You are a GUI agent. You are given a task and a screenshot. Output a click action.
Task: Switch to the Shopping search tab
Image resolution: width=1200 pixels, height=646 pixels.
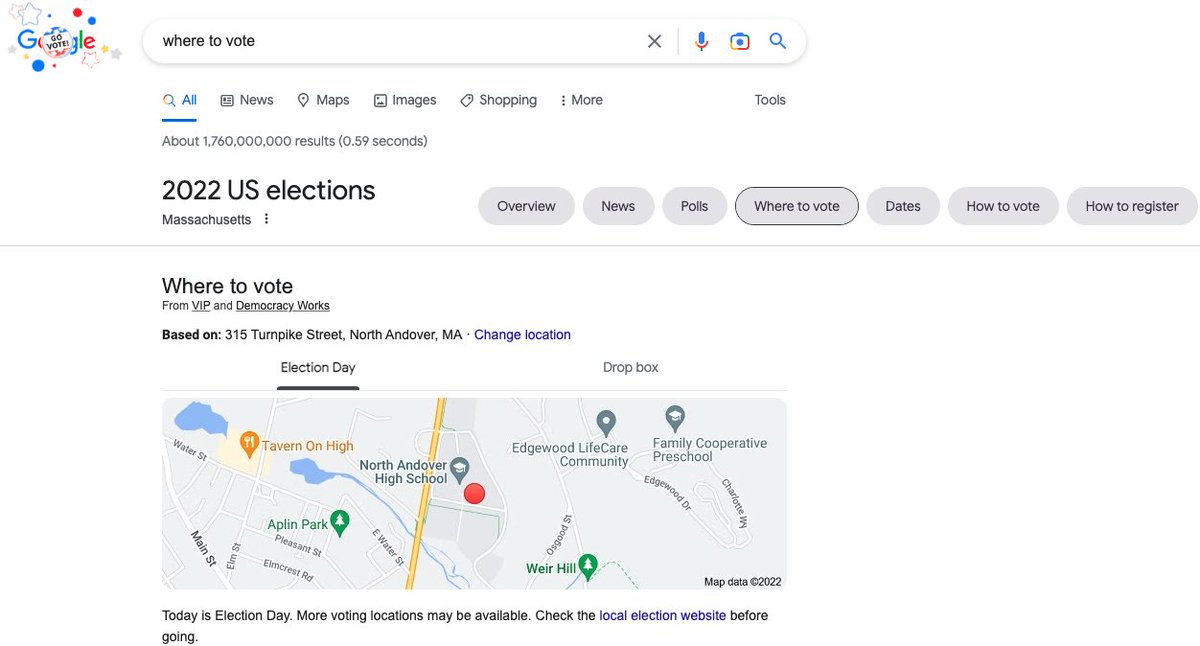pos(498,100)
